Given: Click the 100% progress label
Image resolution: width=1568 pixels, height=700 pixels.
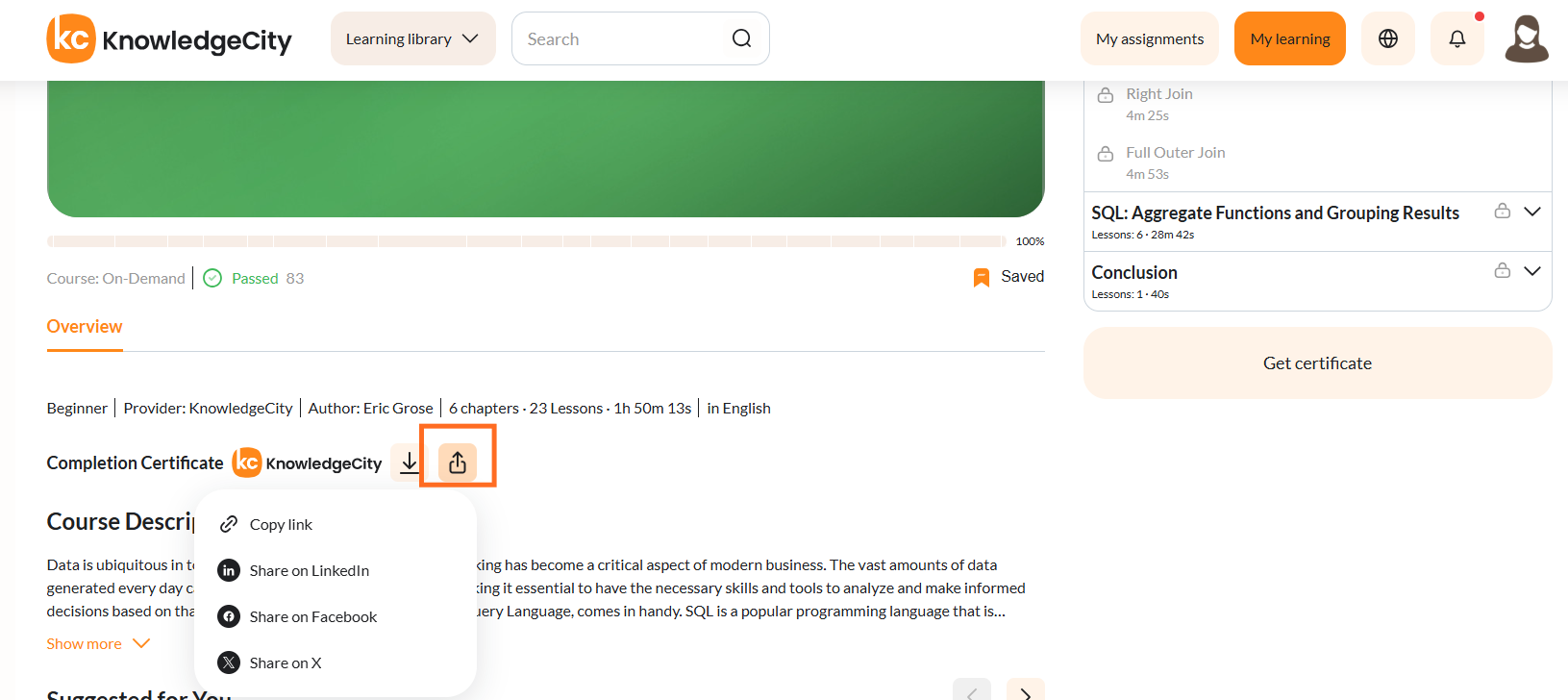Looking at the screenshot, I should pos(1030,241).
